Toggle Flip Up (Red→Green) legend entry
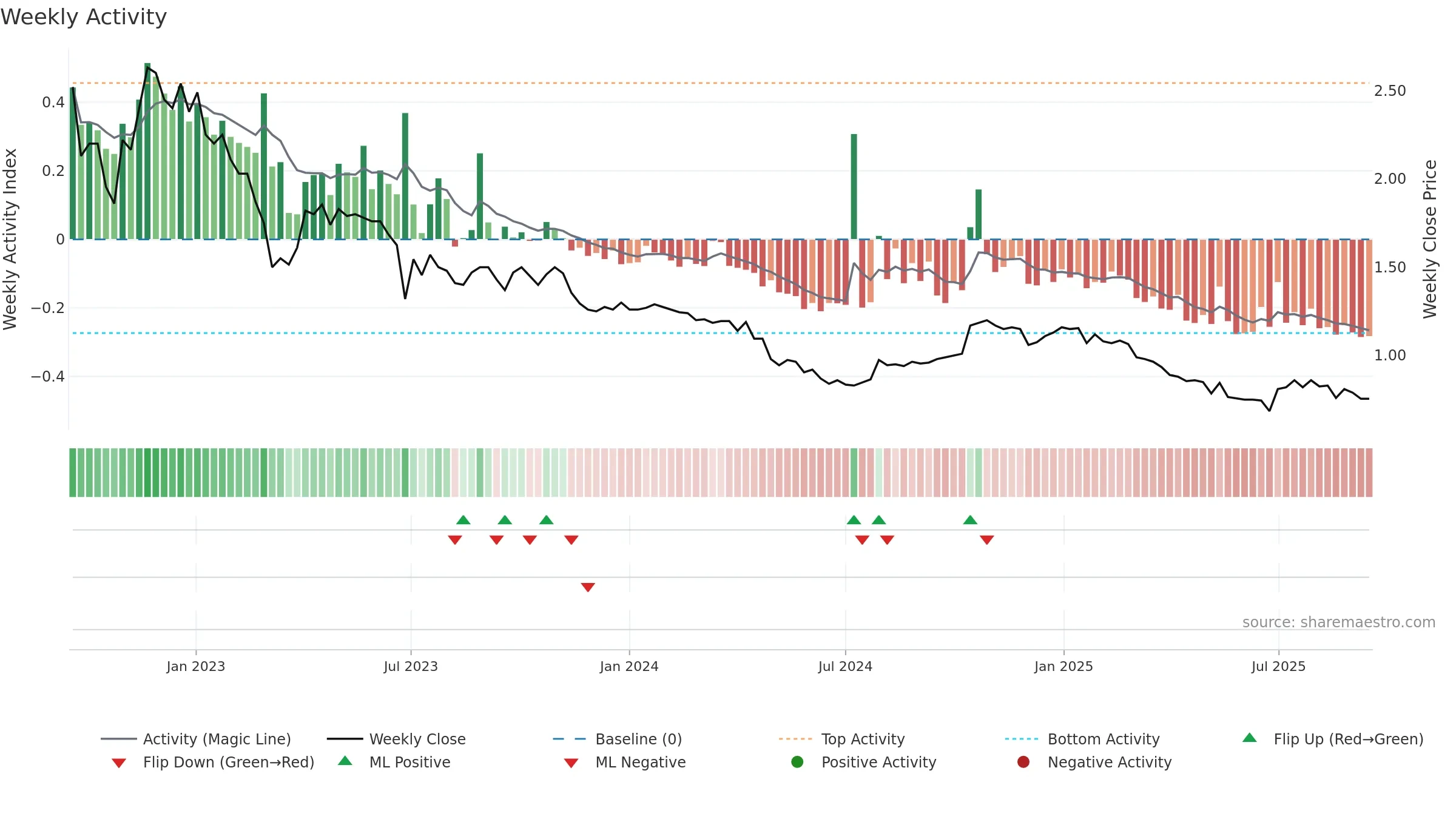The height and width of the screenshot is (819, 1456). (x=1333, y=739)
